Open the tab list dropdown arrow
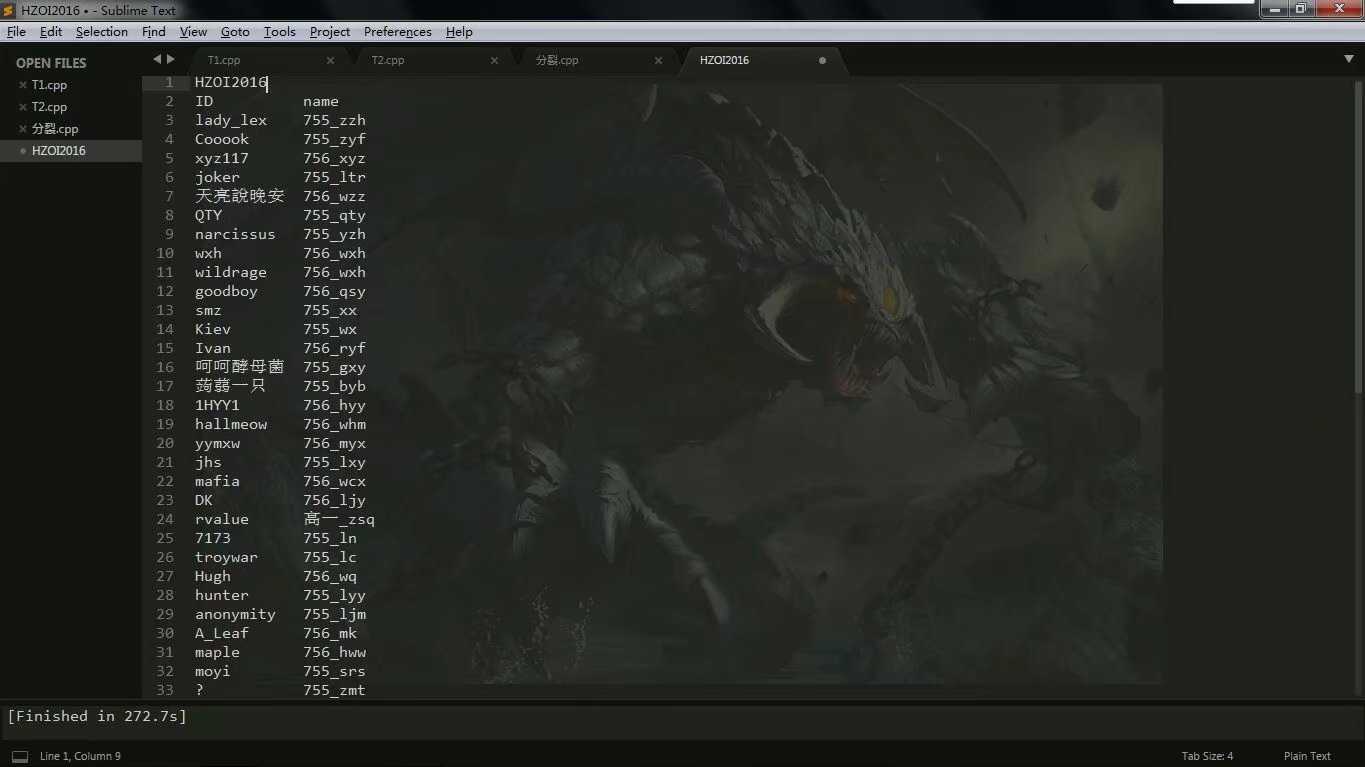Image resolution: width=1365 pixels, height=767 pixels. point(1349,59)
